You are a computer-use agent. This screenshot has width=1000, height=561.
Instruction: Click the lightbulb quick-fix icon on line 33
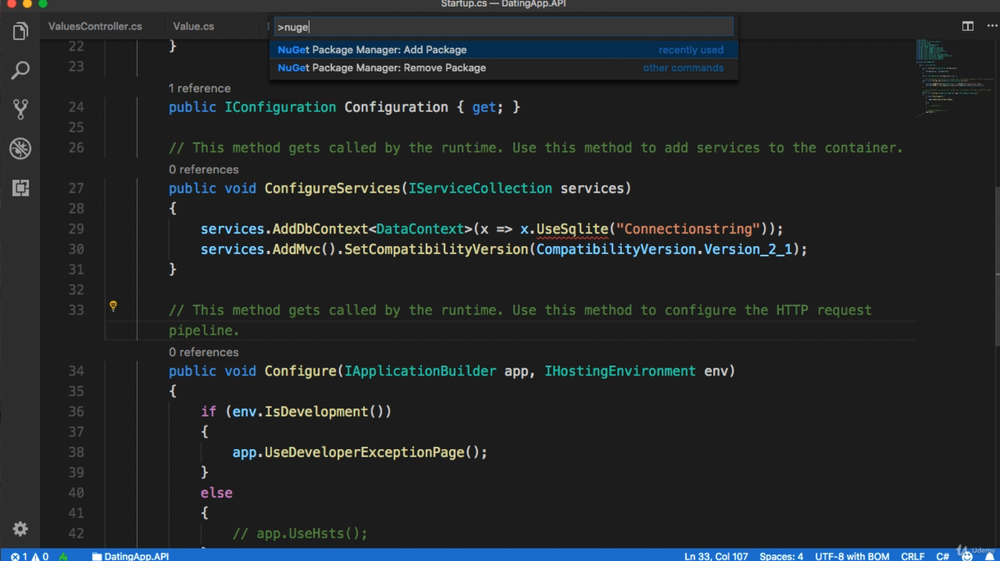coord(114,306)
